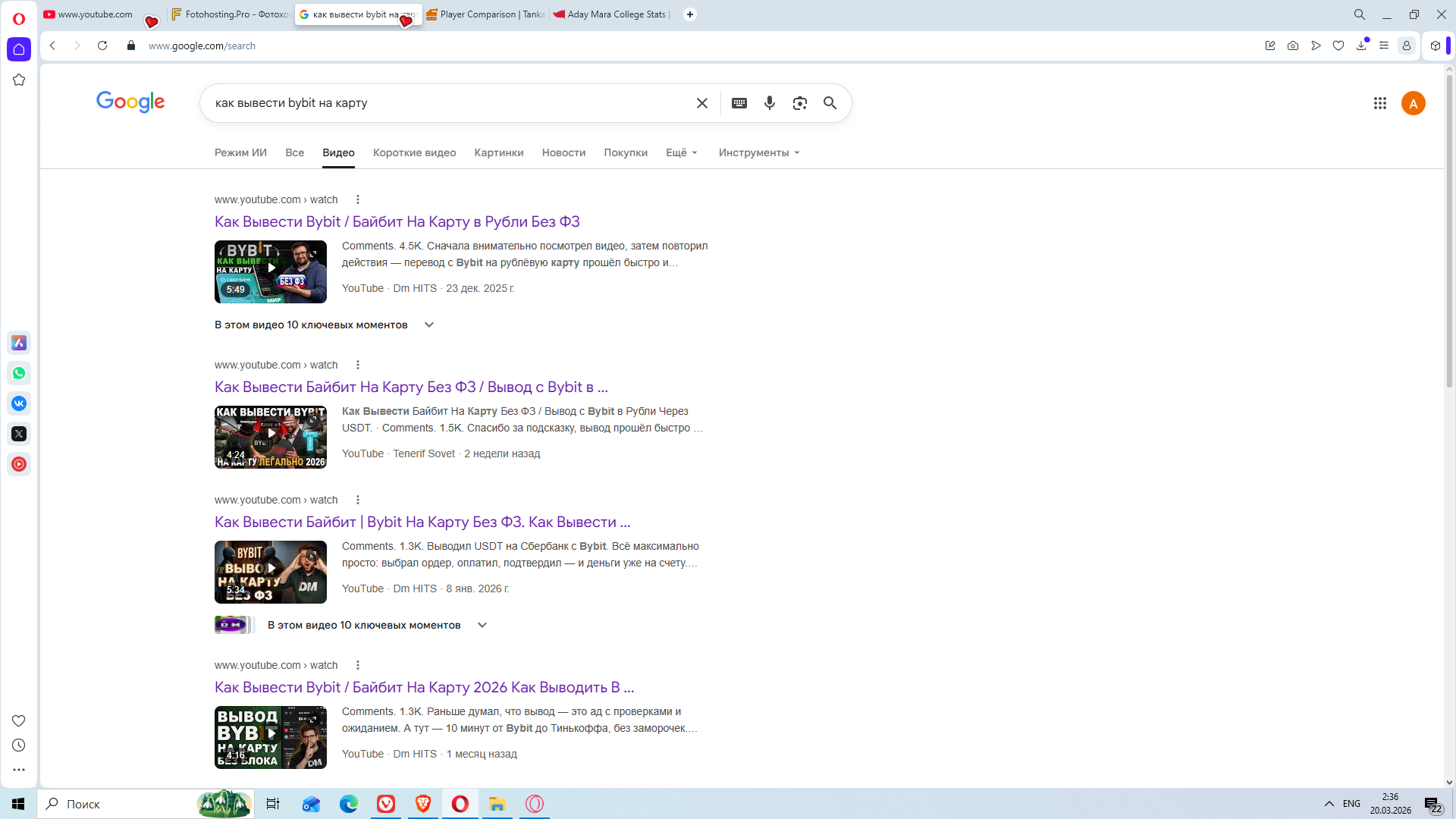Click the Opera snapshot camera icon
The width and height of the screenshot is (1456, 819).
pyautogui.click(x=1293, y=45)
